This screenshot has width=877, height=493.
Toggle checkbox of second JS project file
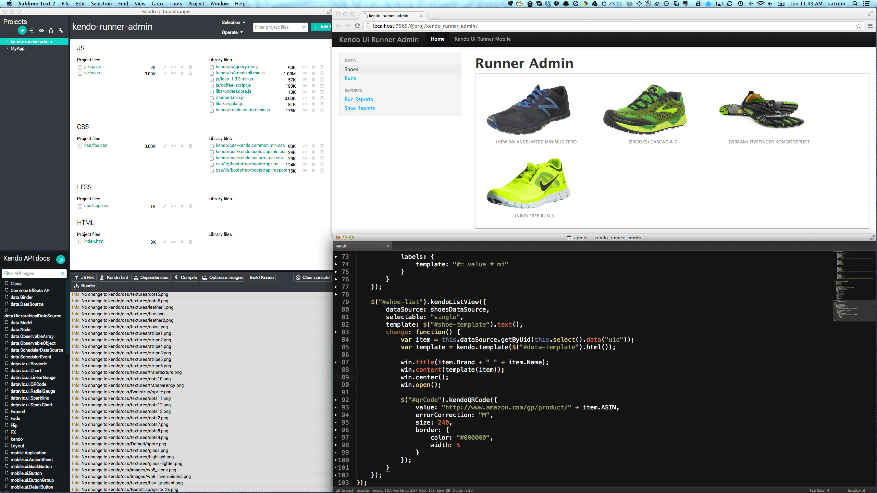[80, 73]
